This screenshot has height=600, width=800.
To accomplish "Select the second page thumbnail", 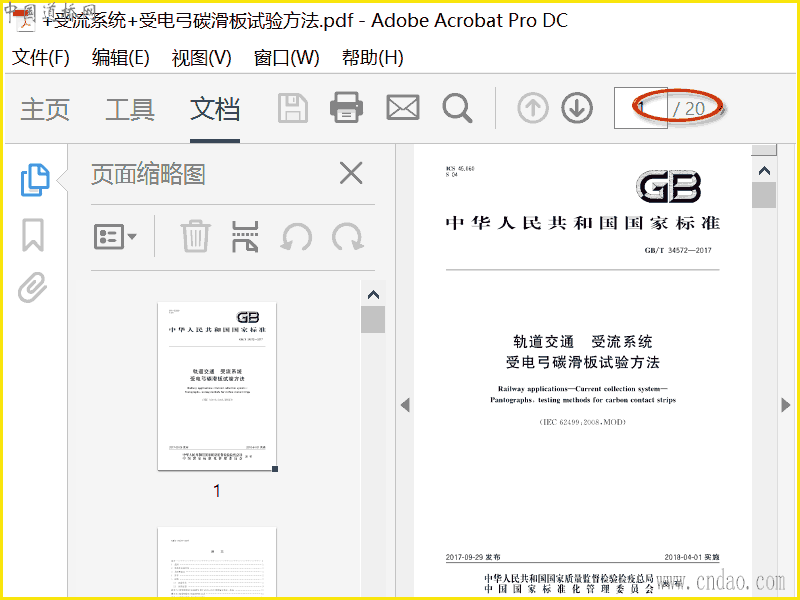I will pos(217,562).
